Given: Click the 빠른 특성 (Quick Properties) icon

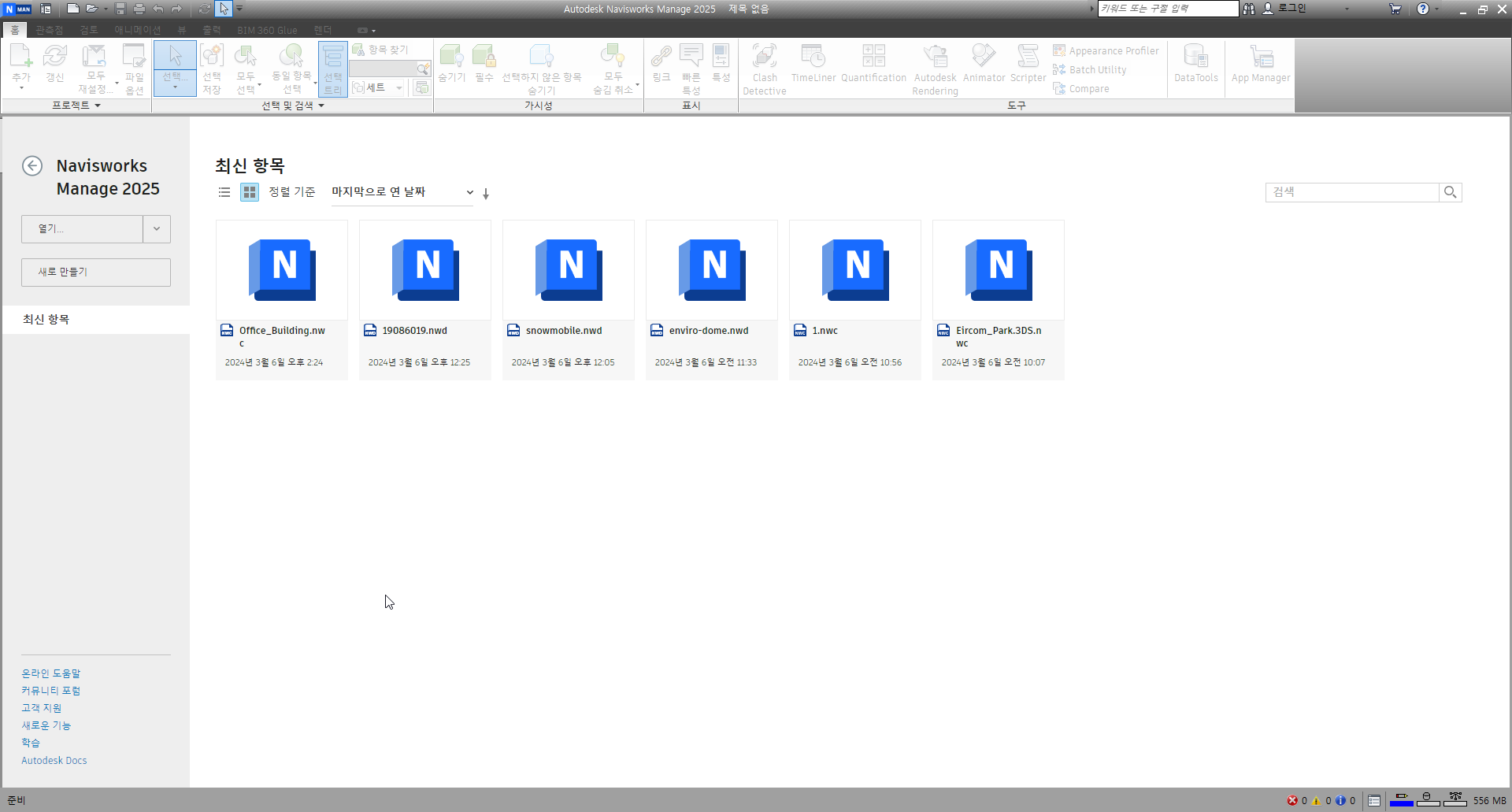Looking at the screenshot, I should tap(691, 69).
